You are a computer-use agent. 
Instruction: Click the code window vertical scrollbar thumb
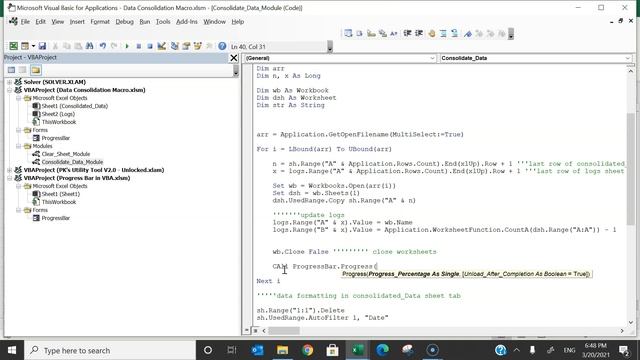point(631,169)
